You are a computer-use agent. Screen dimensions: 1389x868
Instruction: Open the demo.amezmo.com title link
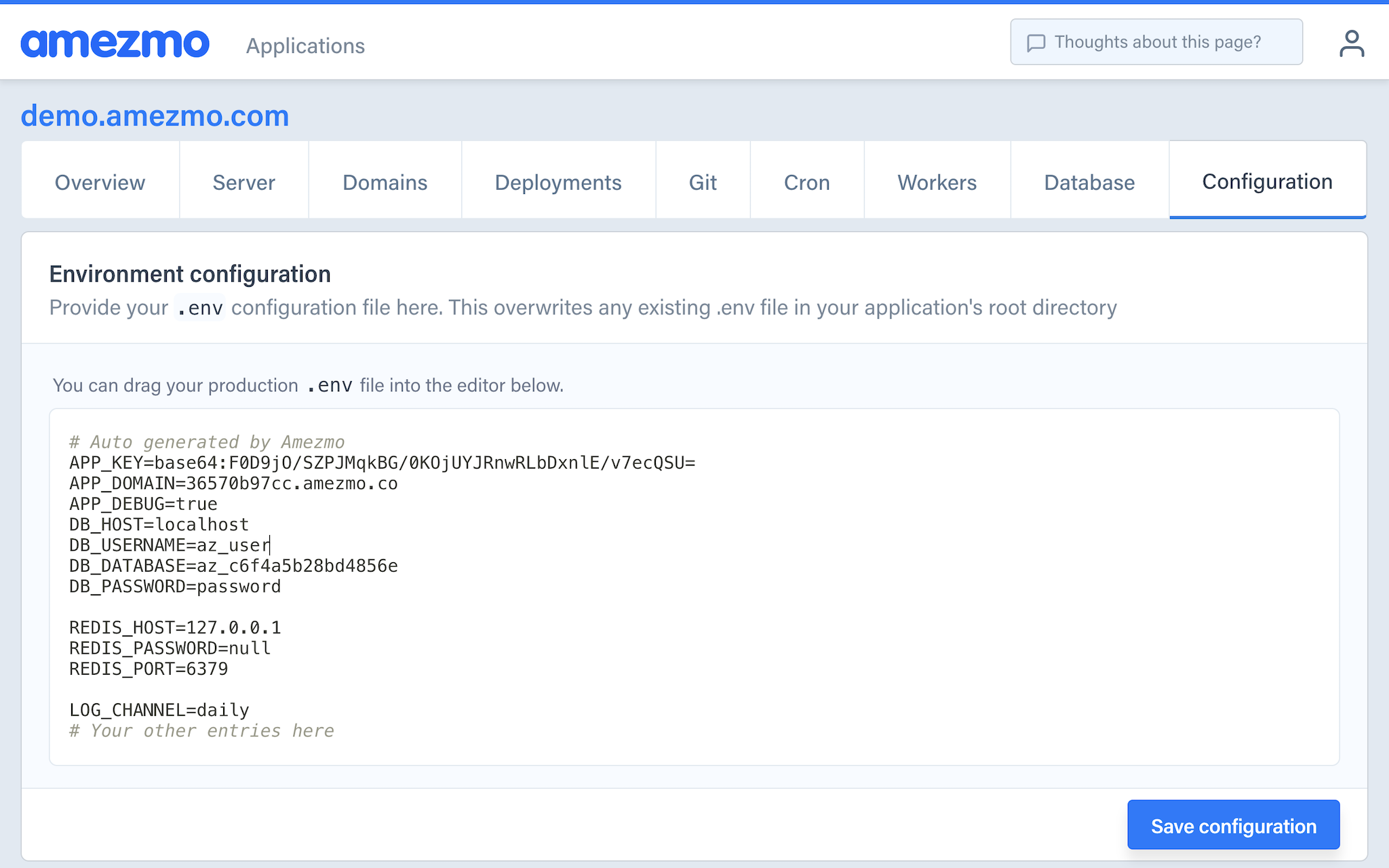pos(155,116)
